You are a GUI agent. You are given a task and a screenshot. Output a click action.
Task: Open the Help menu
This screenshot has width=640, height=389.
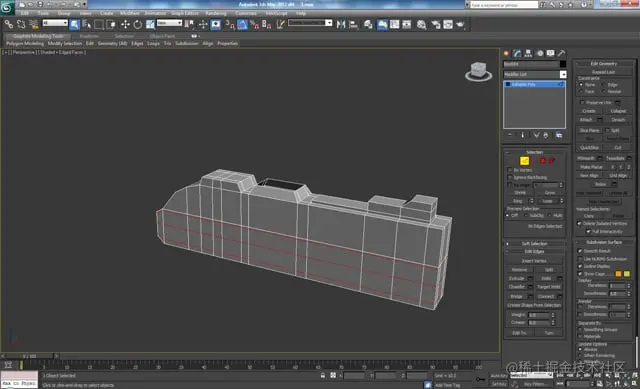[x=301, y=13]
